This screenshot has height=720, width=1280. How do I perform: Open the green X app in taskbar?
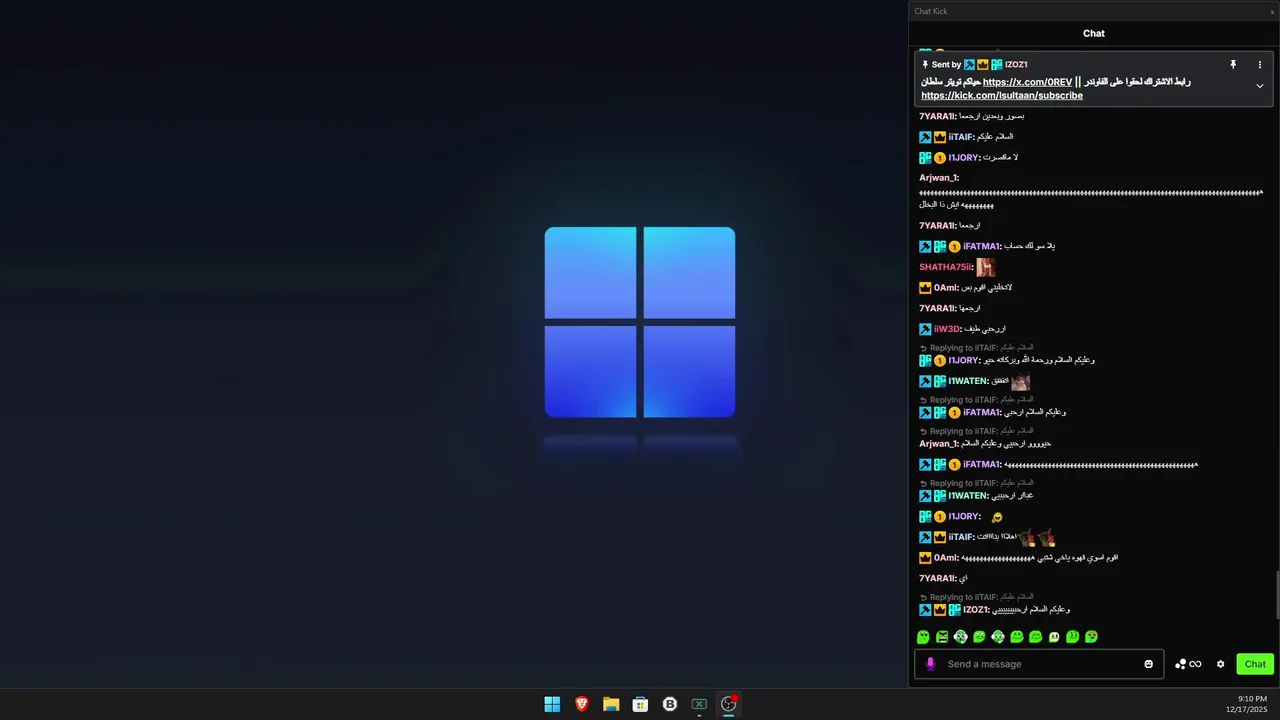point(699,704)
